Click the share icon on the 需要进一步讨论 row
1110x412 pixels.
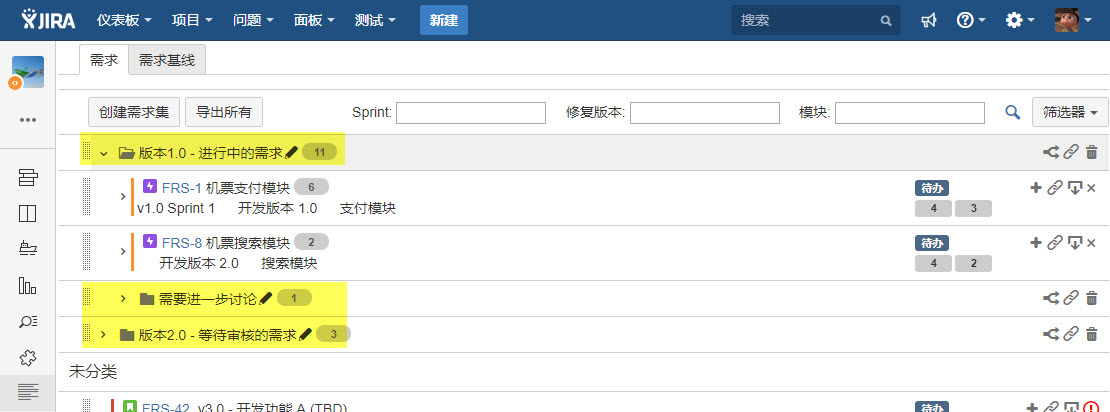point(1051,298)
